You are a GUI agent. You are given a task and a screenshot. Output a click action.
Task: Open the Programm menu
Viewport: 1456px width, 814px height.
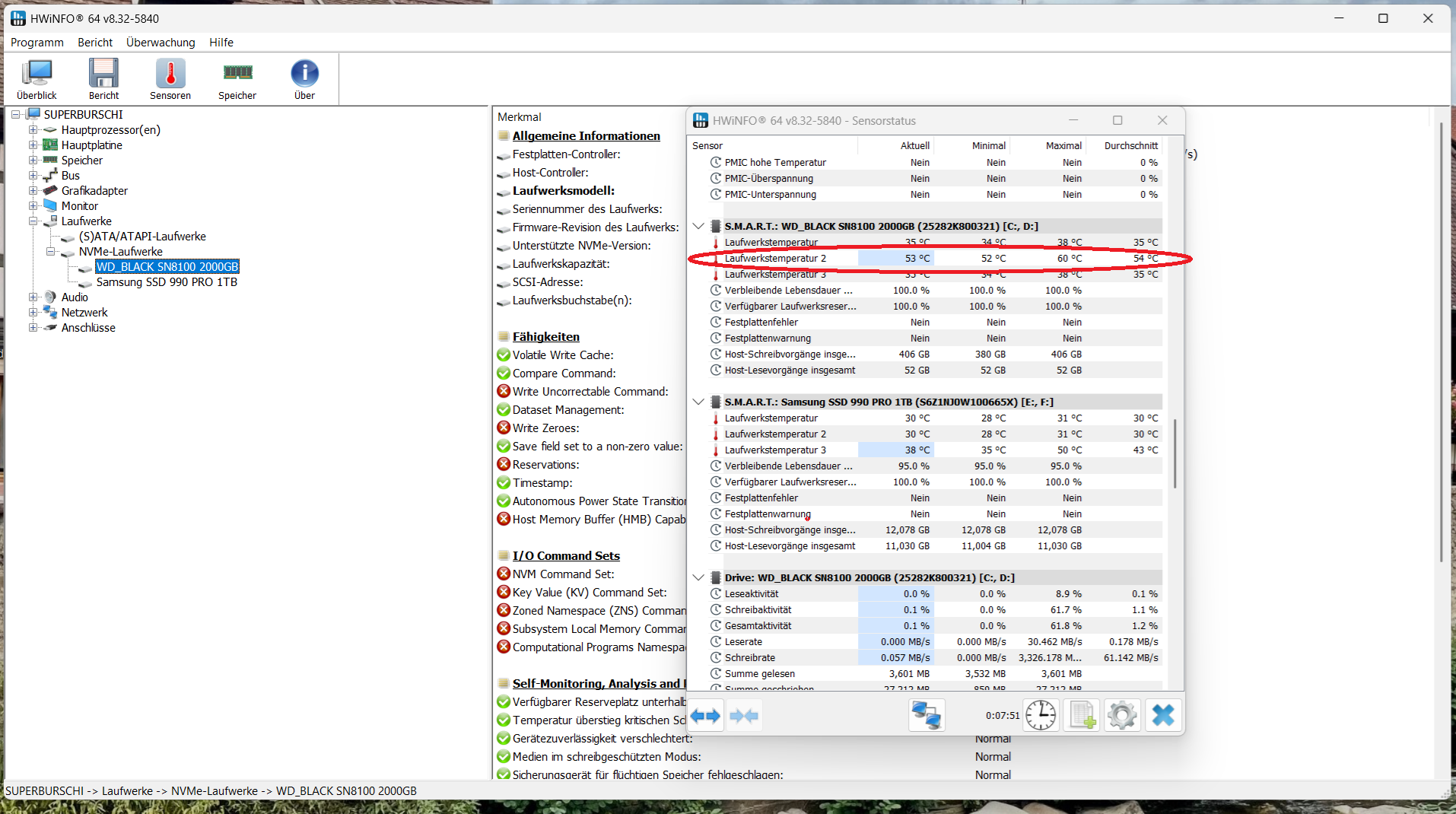click(37, 43)
